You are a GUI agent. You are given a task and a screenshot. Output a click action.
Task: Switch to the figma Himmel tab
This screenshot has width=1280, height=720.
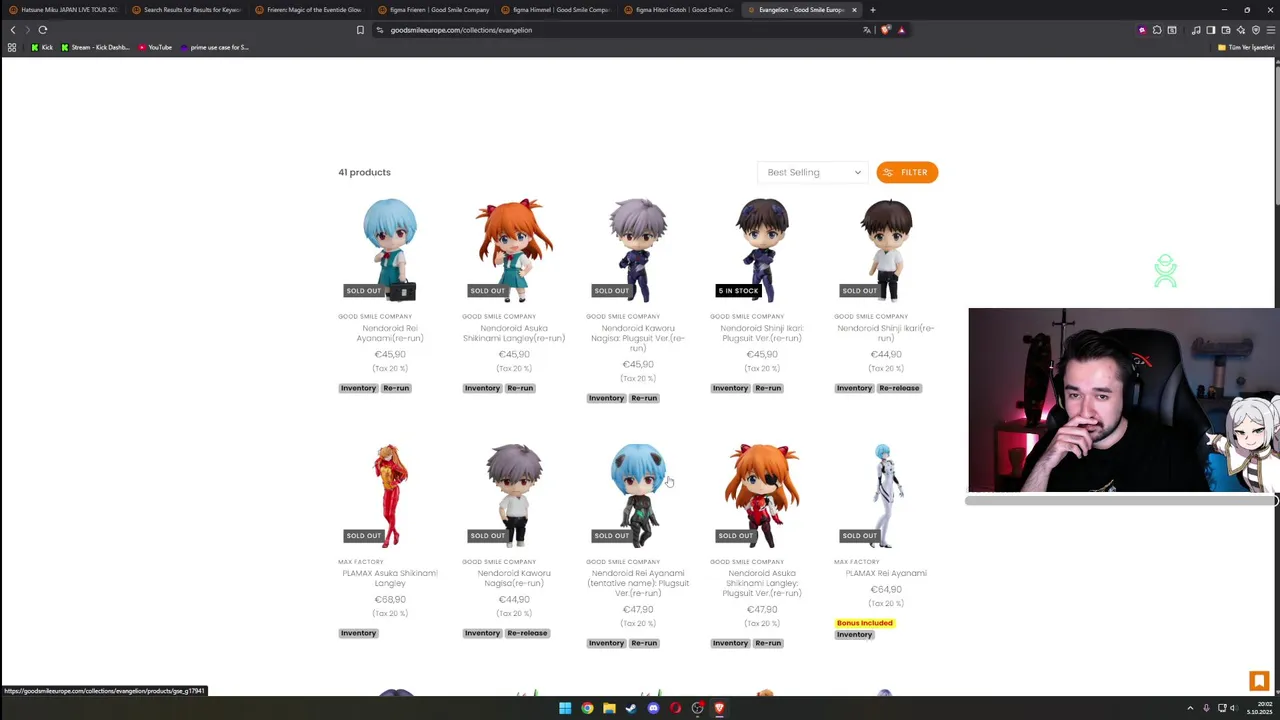pyautogui.click(x=555, y=10)
